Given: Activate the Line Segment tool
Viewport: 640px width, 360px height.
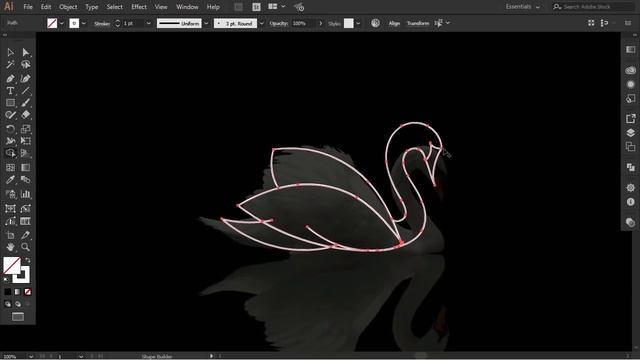Looking at the screenshot, I should pyautogui.click(x=25, y=91).
